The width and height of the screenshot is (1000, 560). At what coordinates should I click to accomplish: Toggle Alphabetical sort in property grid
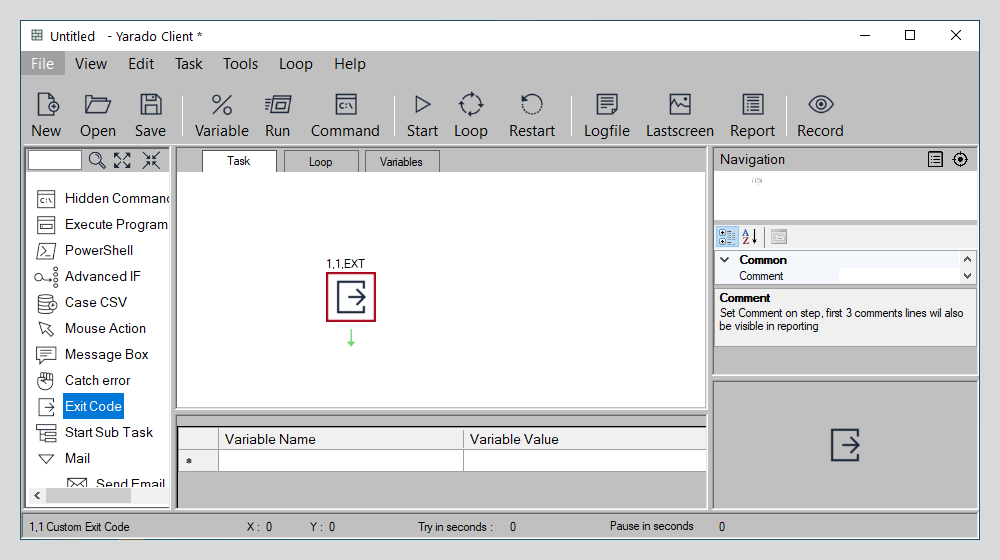750,237
